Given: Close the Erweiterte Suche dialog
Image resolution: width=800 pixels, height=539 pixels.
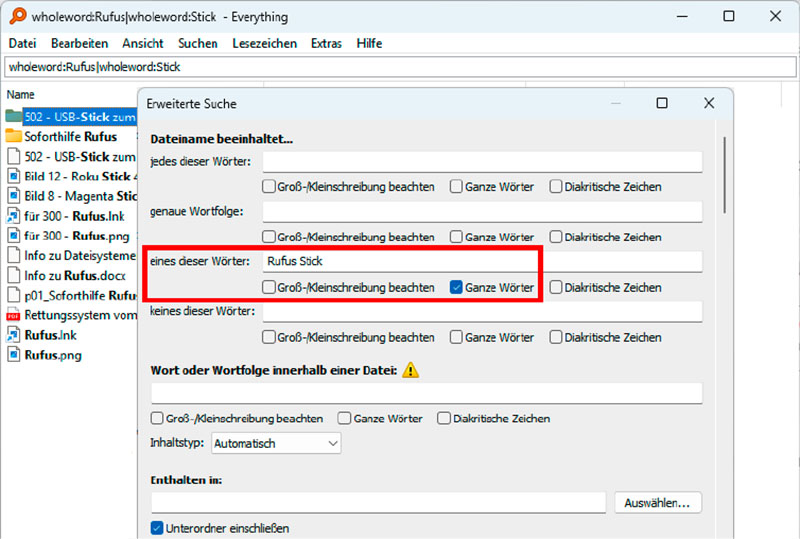Looking at the screenshot, I should pyautogui.click(x=709, y=103).
